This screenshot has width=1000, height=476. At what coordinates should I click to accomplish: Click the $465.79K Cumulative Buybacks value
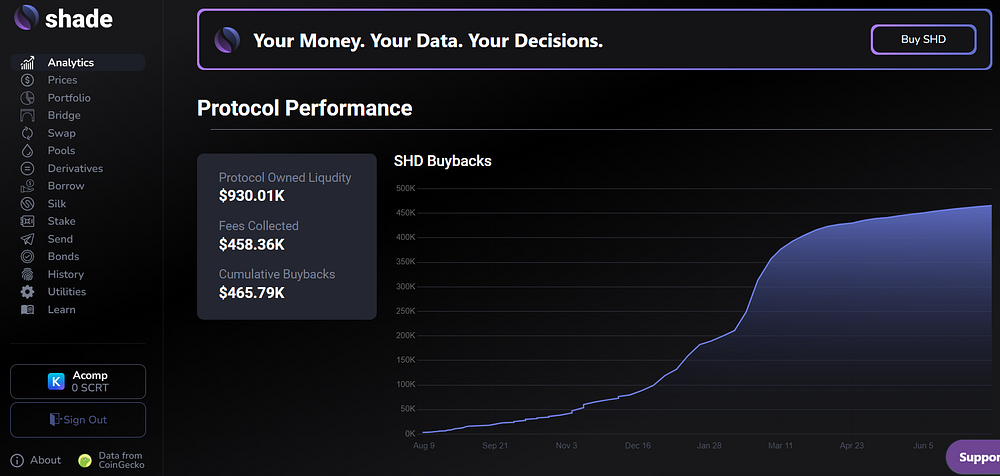click(251, 293)
